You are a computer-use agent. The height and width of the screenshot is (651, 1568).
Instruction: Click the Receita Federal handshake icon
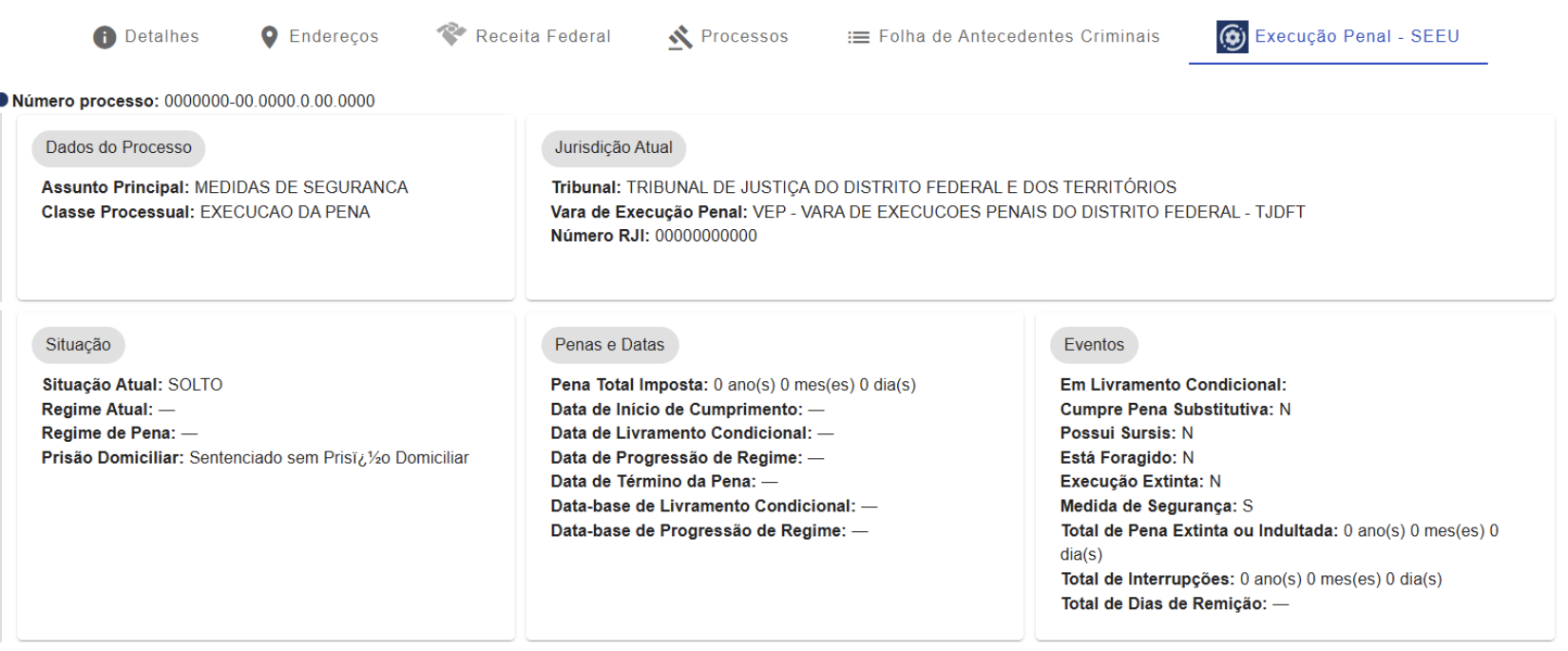[450, 35]
